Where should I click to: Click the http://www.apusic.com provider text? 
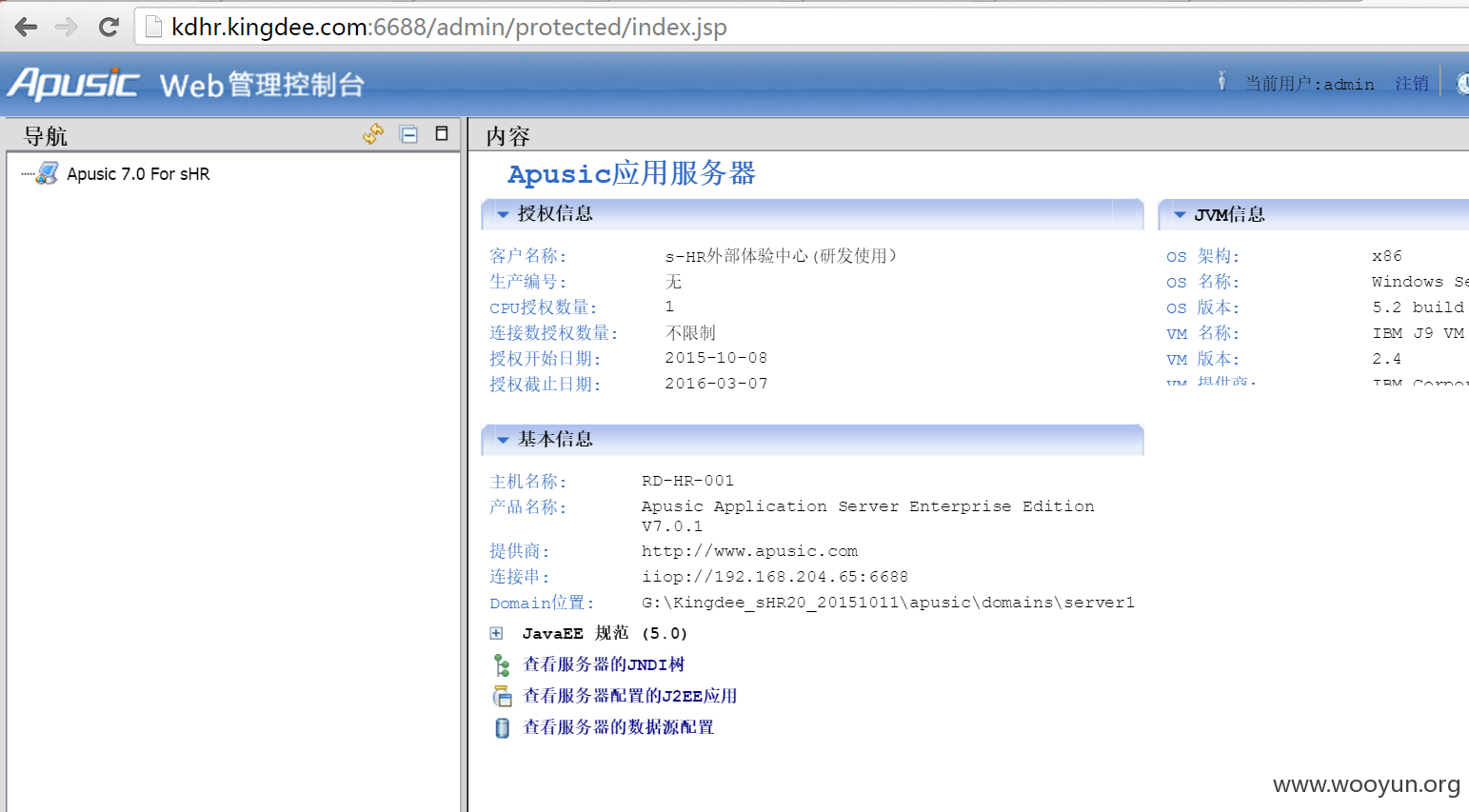pos(749,551)
